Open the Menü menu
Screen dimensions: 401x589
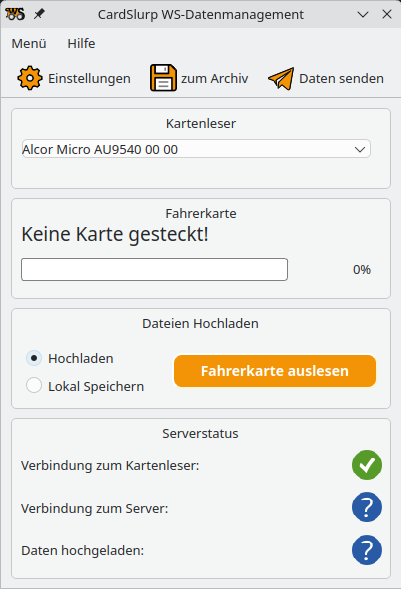point(29,43)
